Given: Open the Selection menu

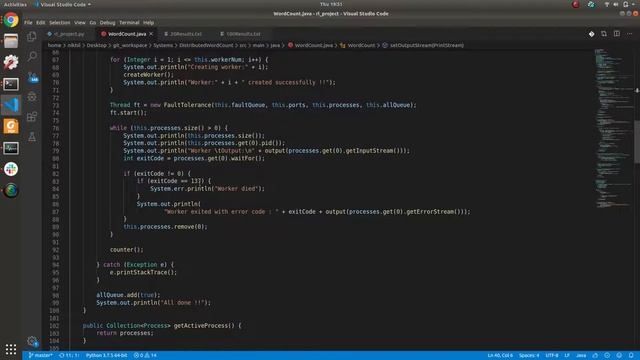Looking at the screenshot, I should (x=60, y=23).
